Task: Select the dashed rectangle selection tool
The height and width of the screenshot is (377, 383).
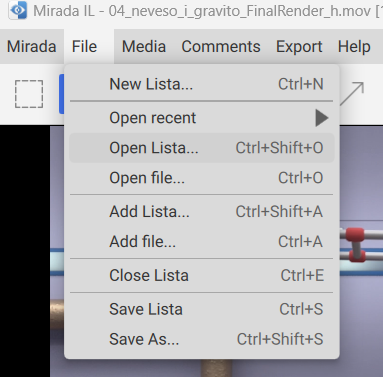Action: 29,94
